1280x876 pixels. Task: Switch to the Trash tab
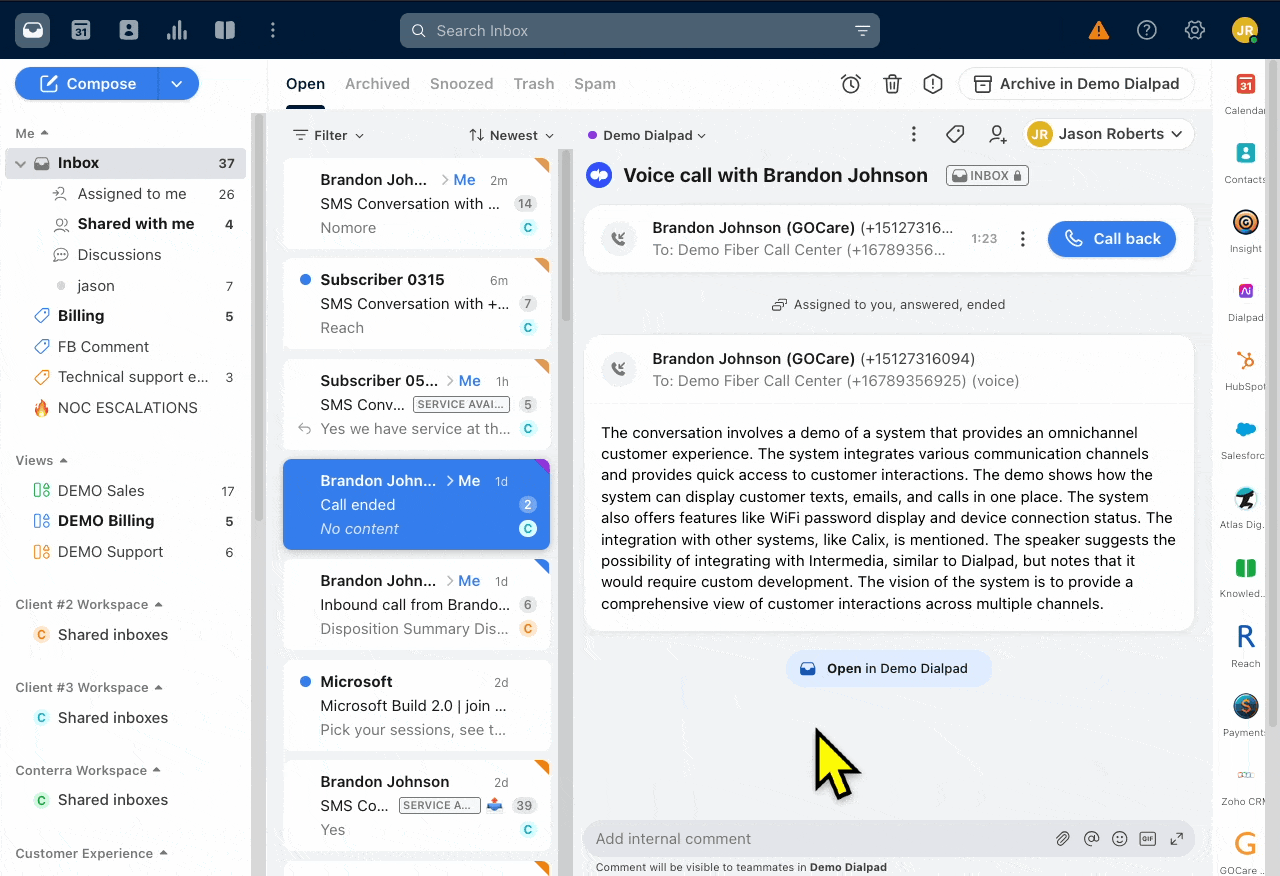pos(534,84)
